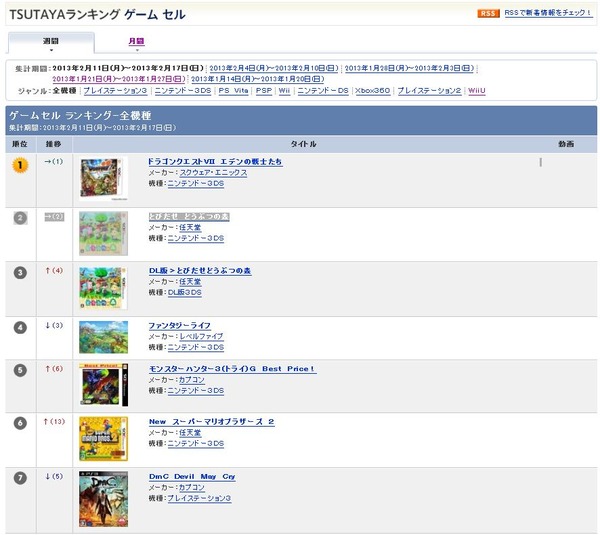
Task: Filter ranking by ニンテンドーDS
Action: pos(323,91)
